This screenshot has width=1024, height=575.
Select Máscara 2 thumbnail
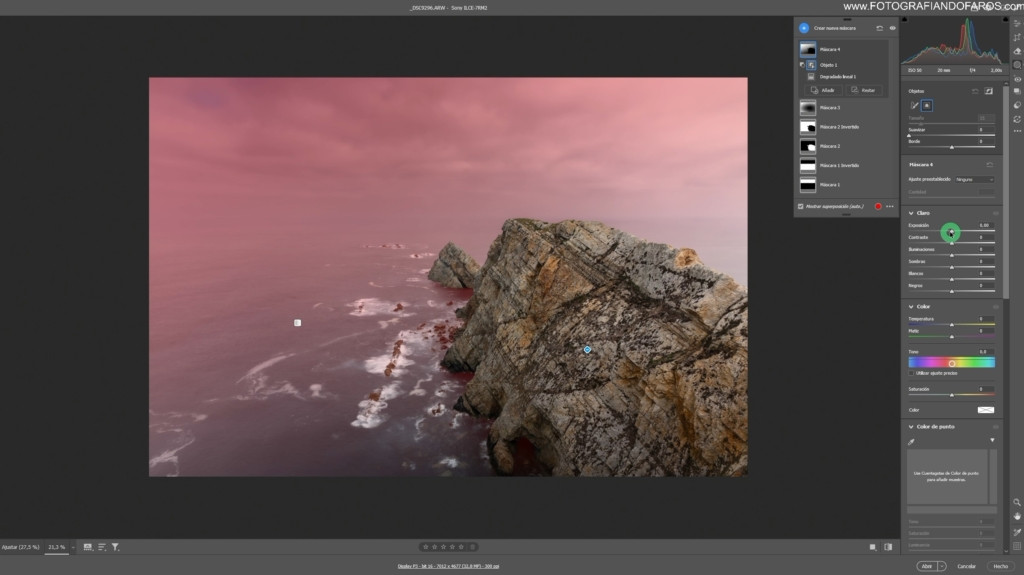tap(808, 146)
